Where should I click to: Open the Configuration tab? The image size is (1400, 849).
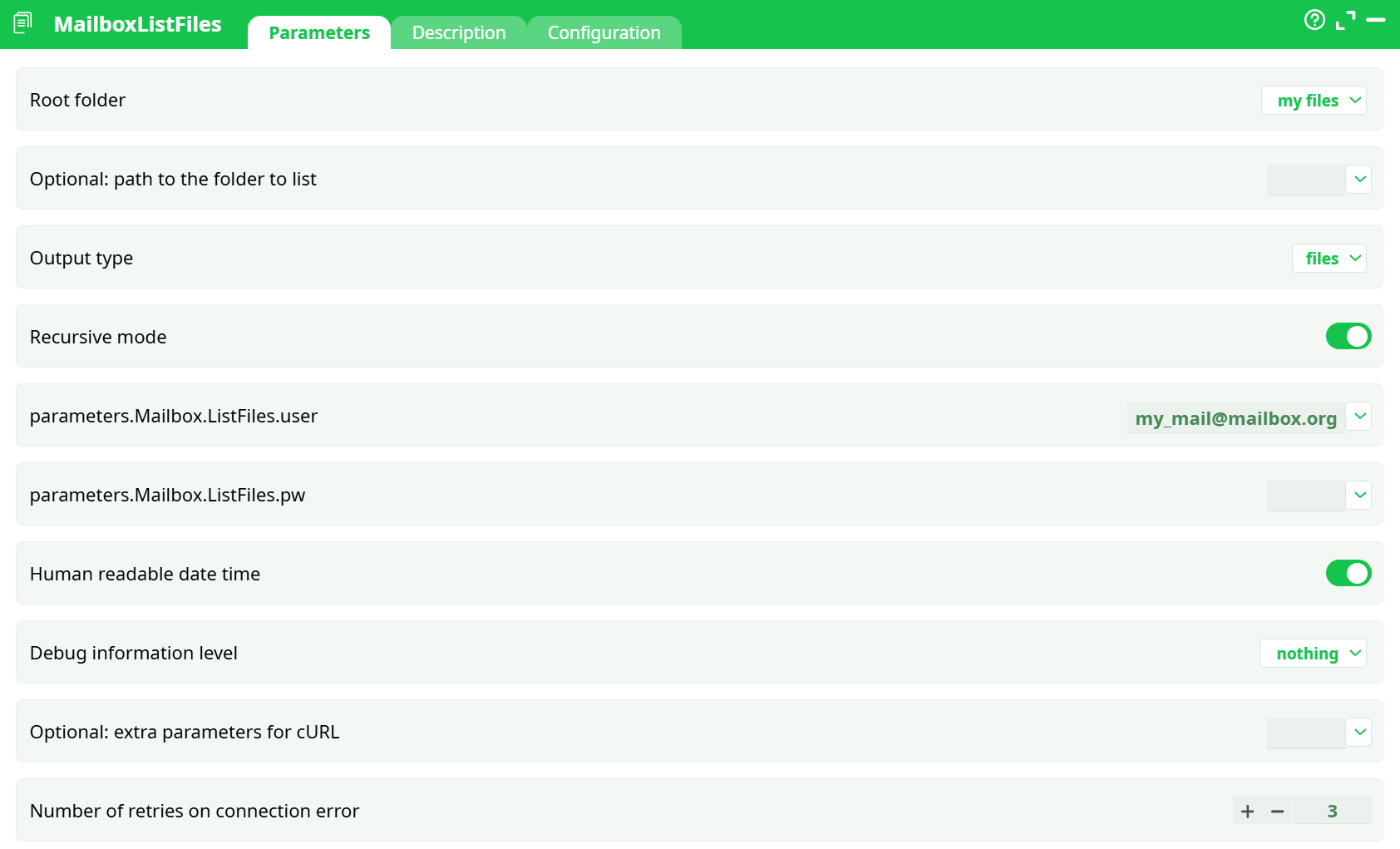click(604, 32)
